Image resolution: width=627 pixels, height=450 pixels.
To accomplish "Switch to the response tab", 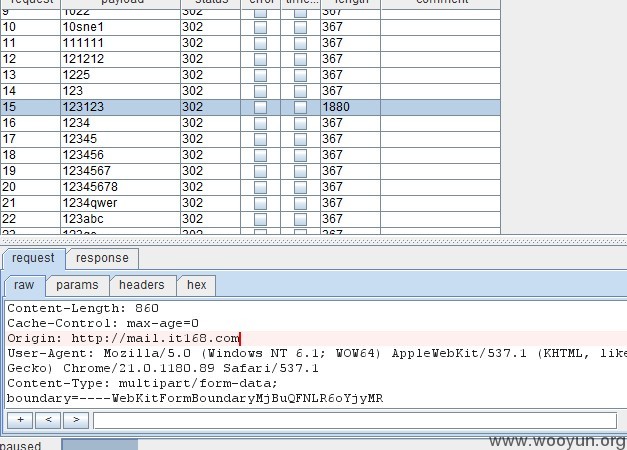I will pos(102,258).
